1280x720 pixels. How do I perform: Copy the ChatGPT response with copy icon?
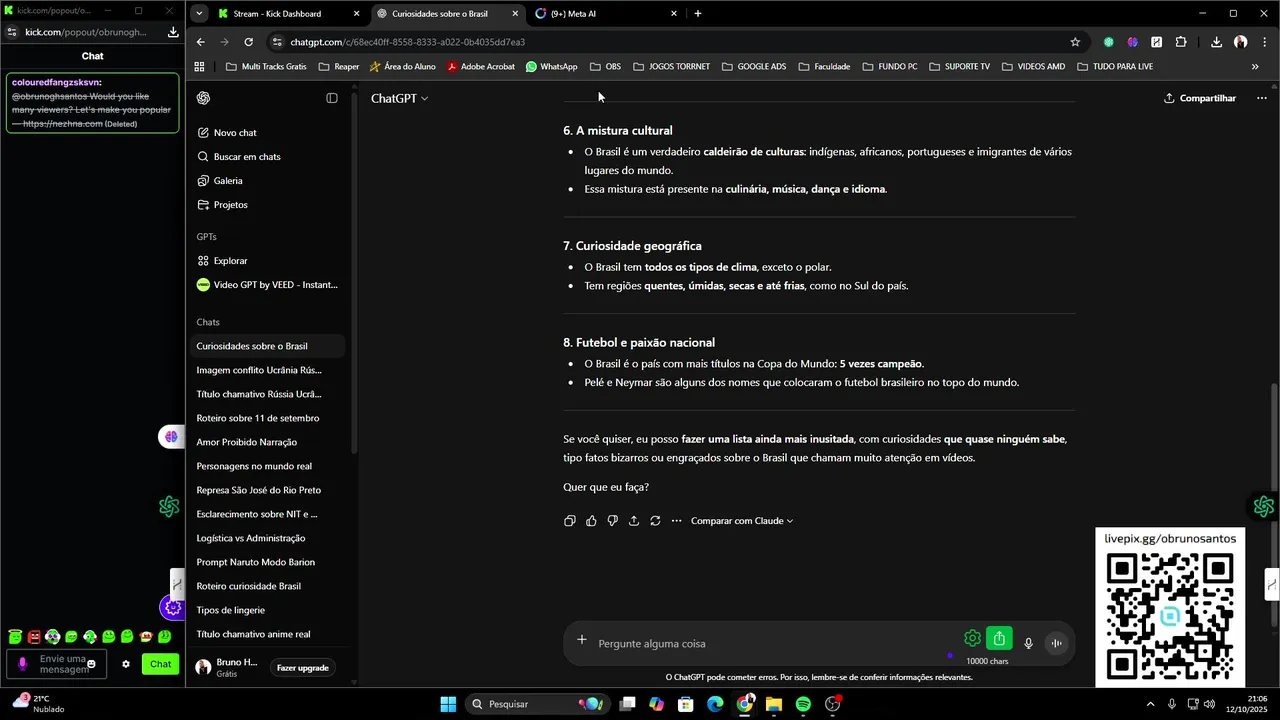570,521
